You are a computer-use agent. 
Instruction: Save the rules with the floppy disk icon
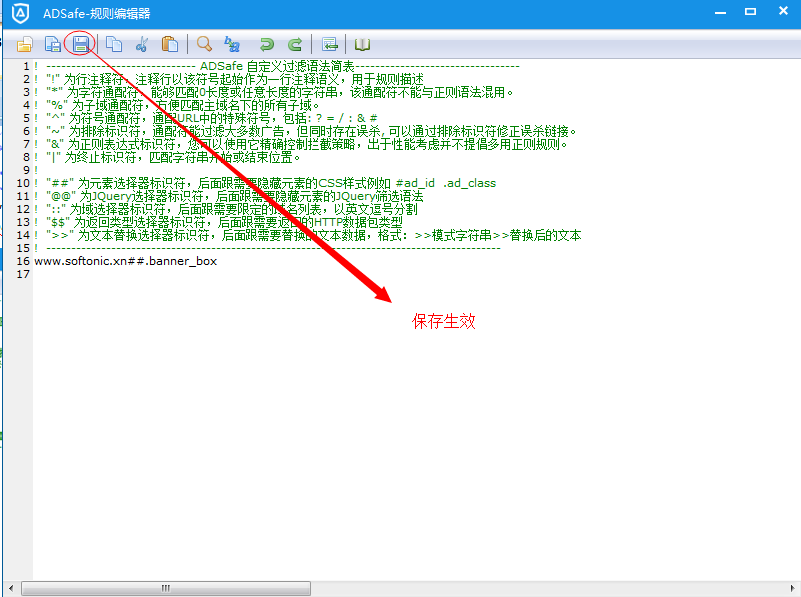[x=80, y=44]
